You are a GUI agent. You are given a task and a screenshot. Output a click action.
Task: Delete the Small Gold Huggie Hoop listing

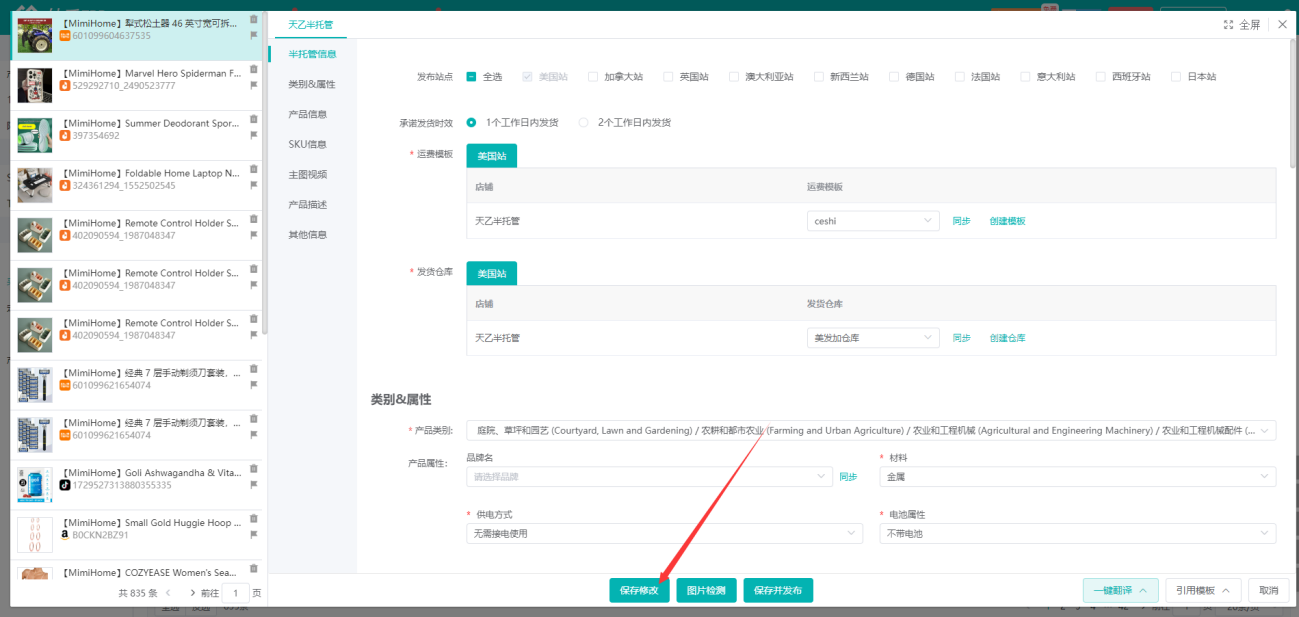(x=253, y=519)
